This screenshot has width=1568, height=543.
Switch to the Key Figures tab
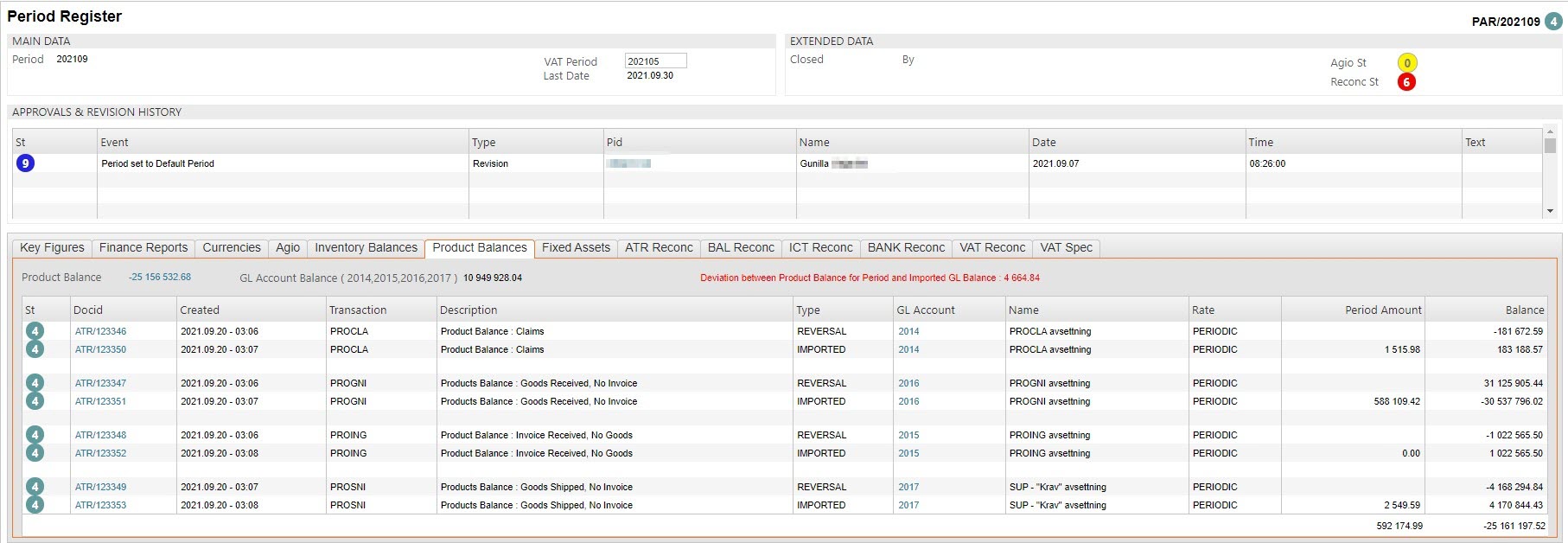(52, 248)
